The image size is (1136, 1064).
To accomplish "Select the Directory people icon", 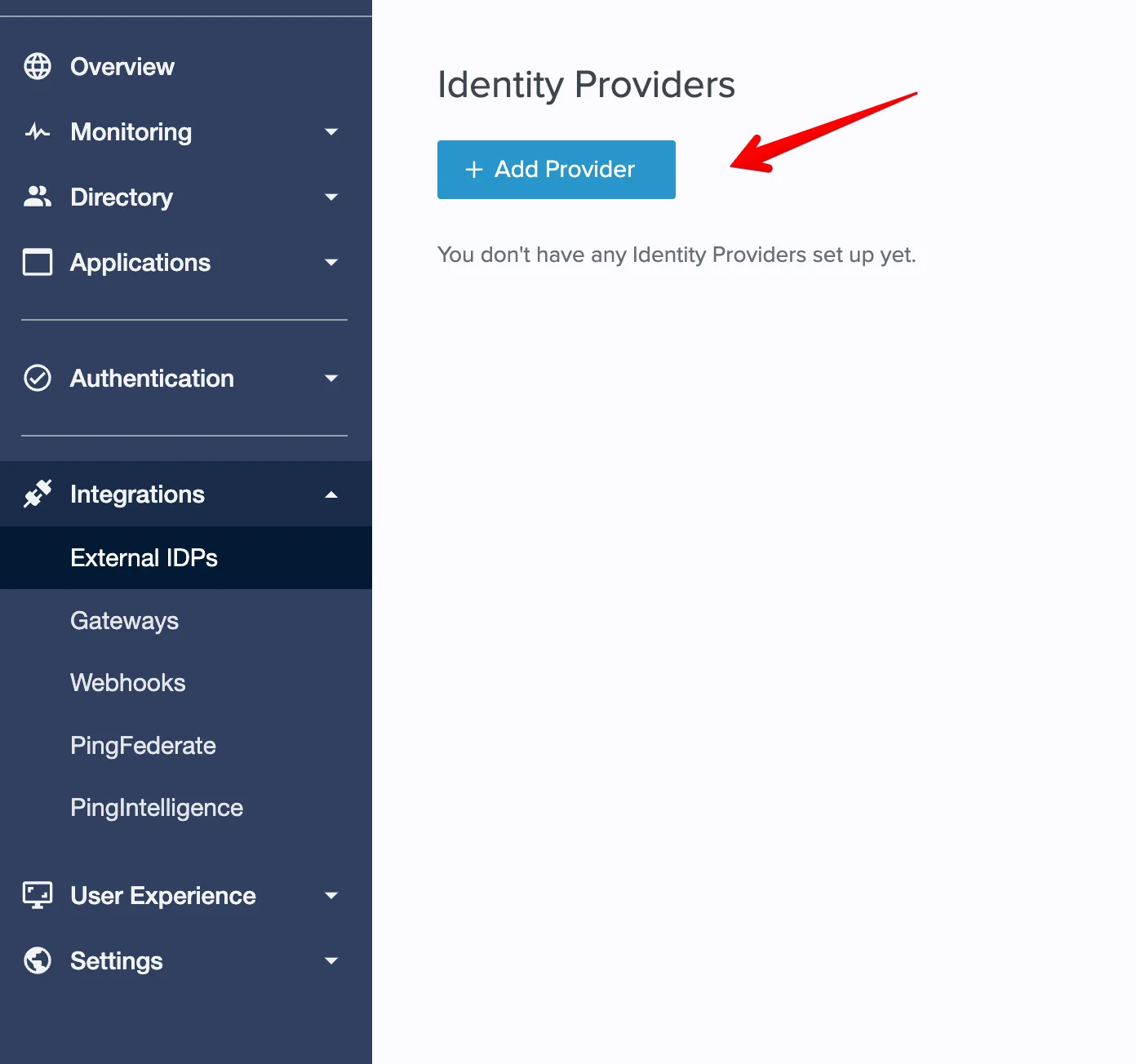I will click(38, 197).
